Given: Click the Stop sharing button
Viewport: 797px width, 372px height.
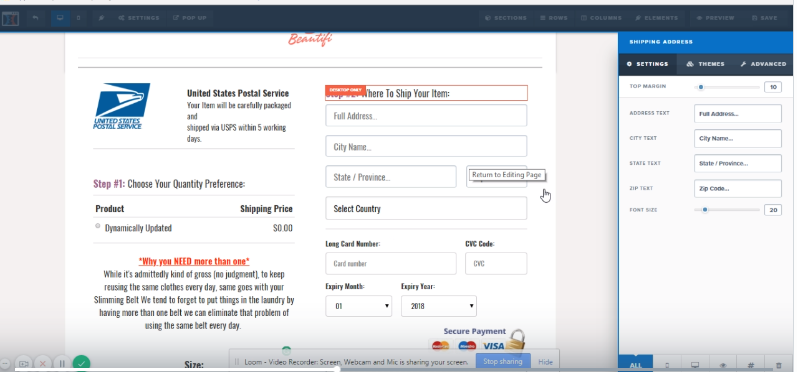Looking at the screenshot, I should tap(503, 362).
